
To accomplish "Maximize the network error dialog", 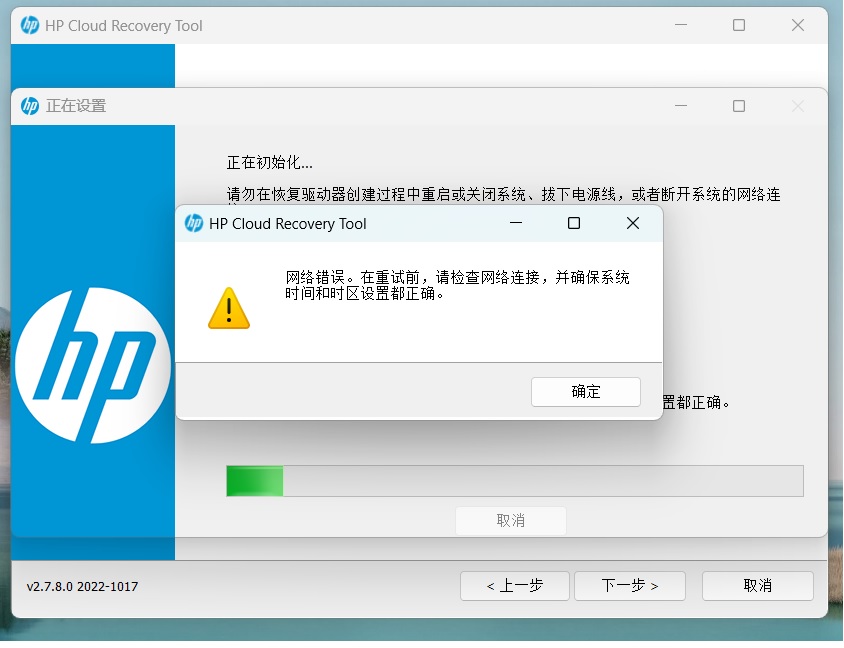I will [x=574, y=224].
